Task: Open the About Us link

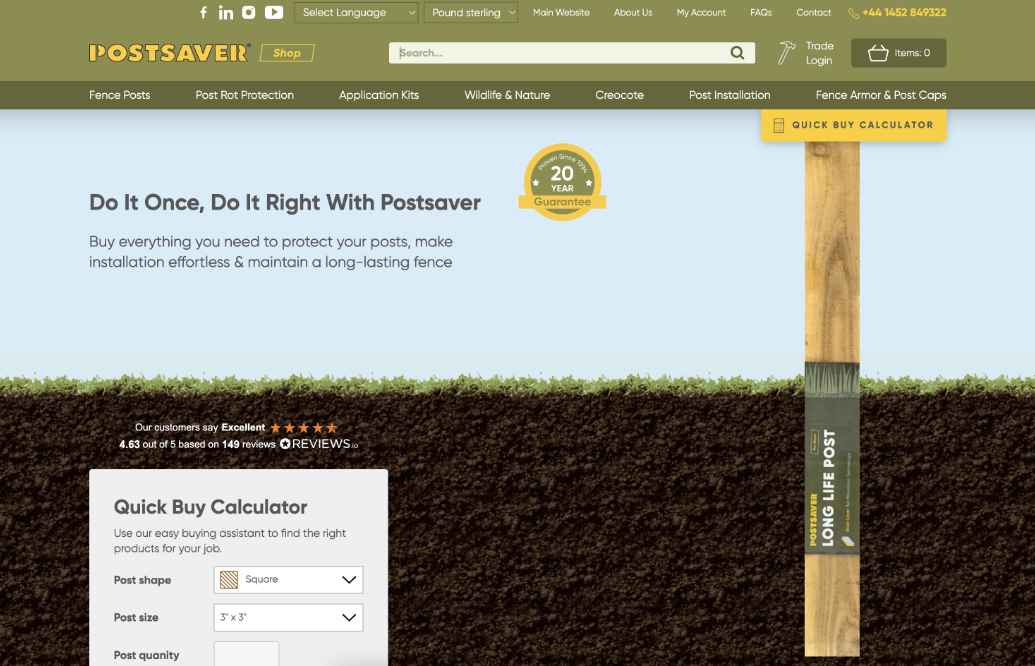Action: point(633,13)
